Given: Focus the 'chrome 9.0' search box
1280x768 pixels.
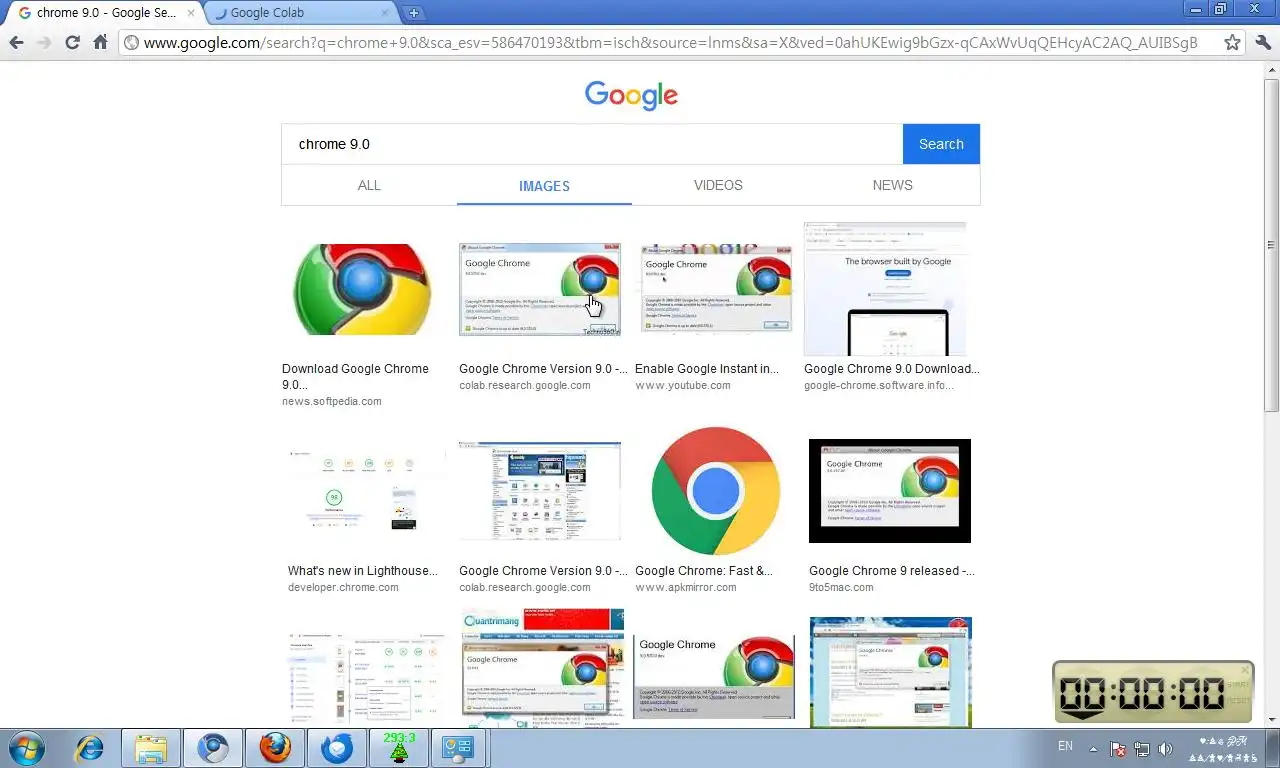Looking at the screenshot, I should pos(592,144).
